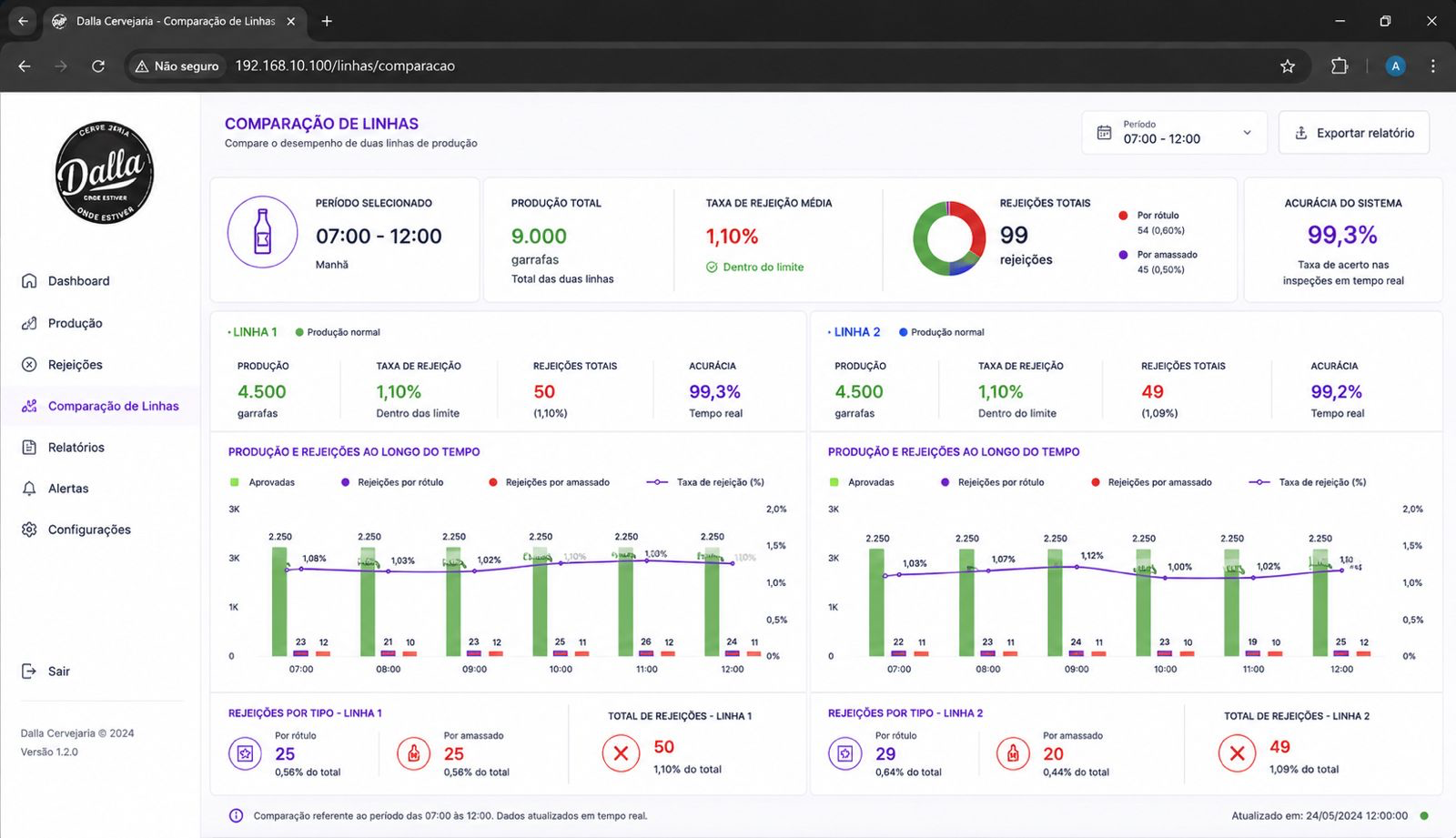Screen dimensions: 1456x838
Task: Click the info icon in footer note
Action: pos(236,815)
